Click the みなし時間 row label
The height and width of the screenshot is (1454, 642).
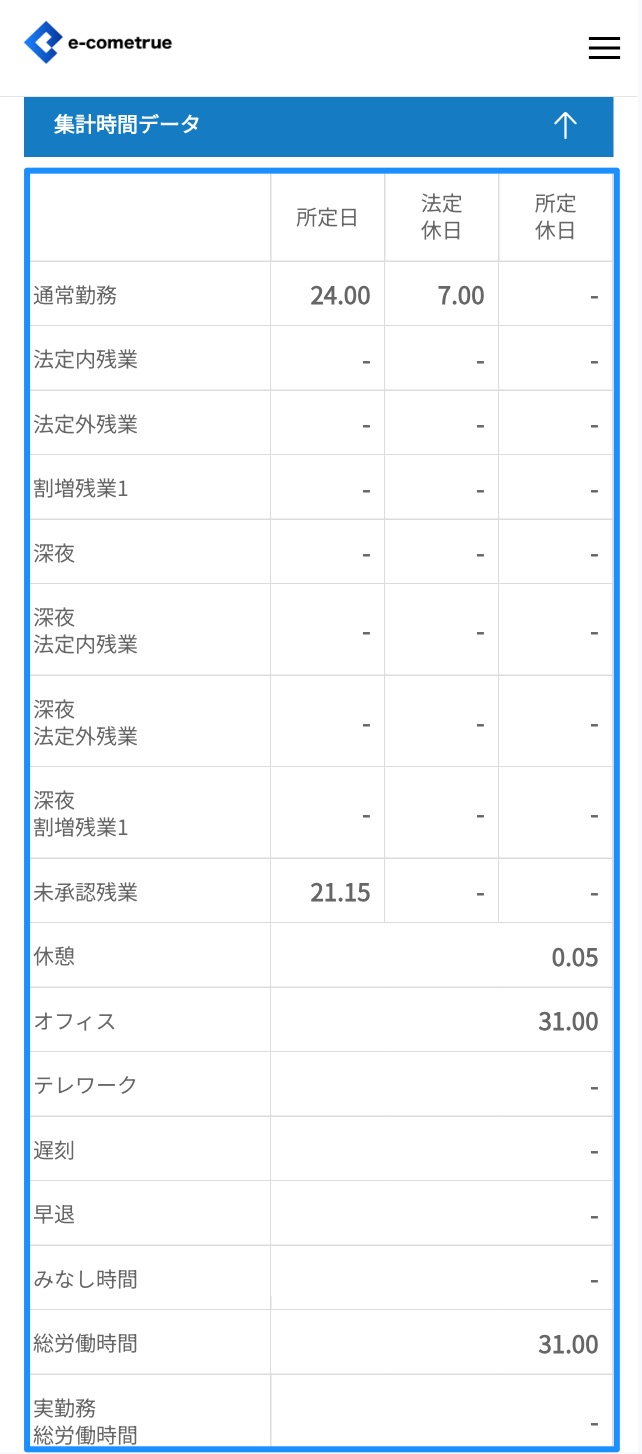(85, 1279)
